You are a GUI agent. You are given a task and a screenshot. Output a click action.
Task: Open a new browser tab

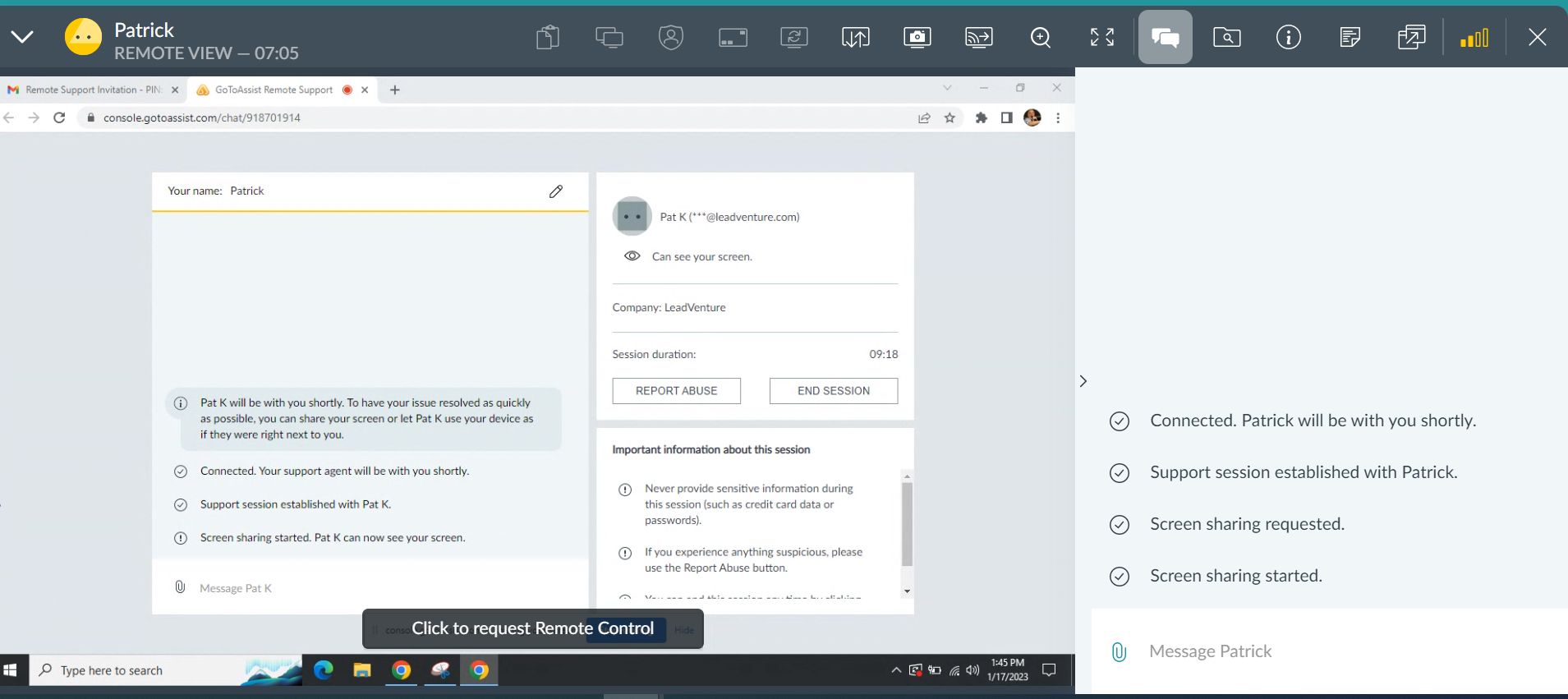pos(395,90)
